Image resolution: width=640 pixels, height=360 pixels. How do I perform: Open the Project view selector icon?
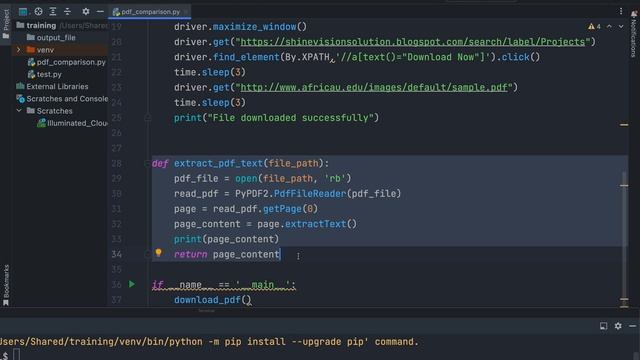coord(23,11)
